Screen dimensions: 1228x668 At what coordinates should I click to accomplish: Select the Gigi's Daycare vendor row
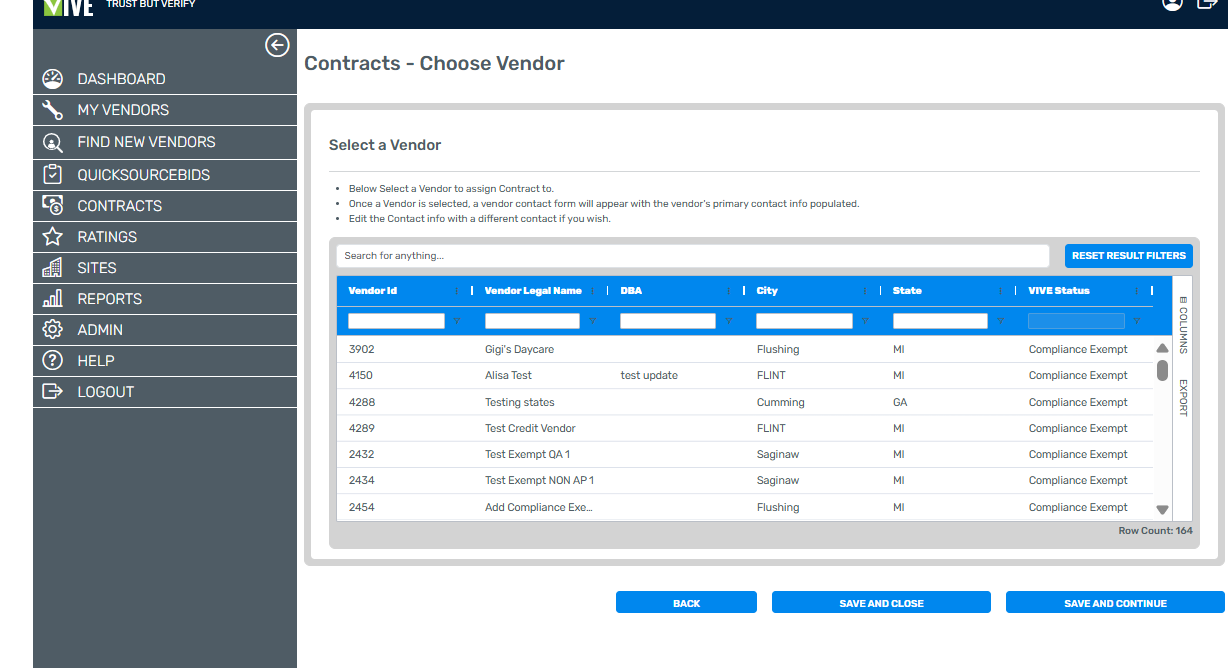(x=745, y=349)
